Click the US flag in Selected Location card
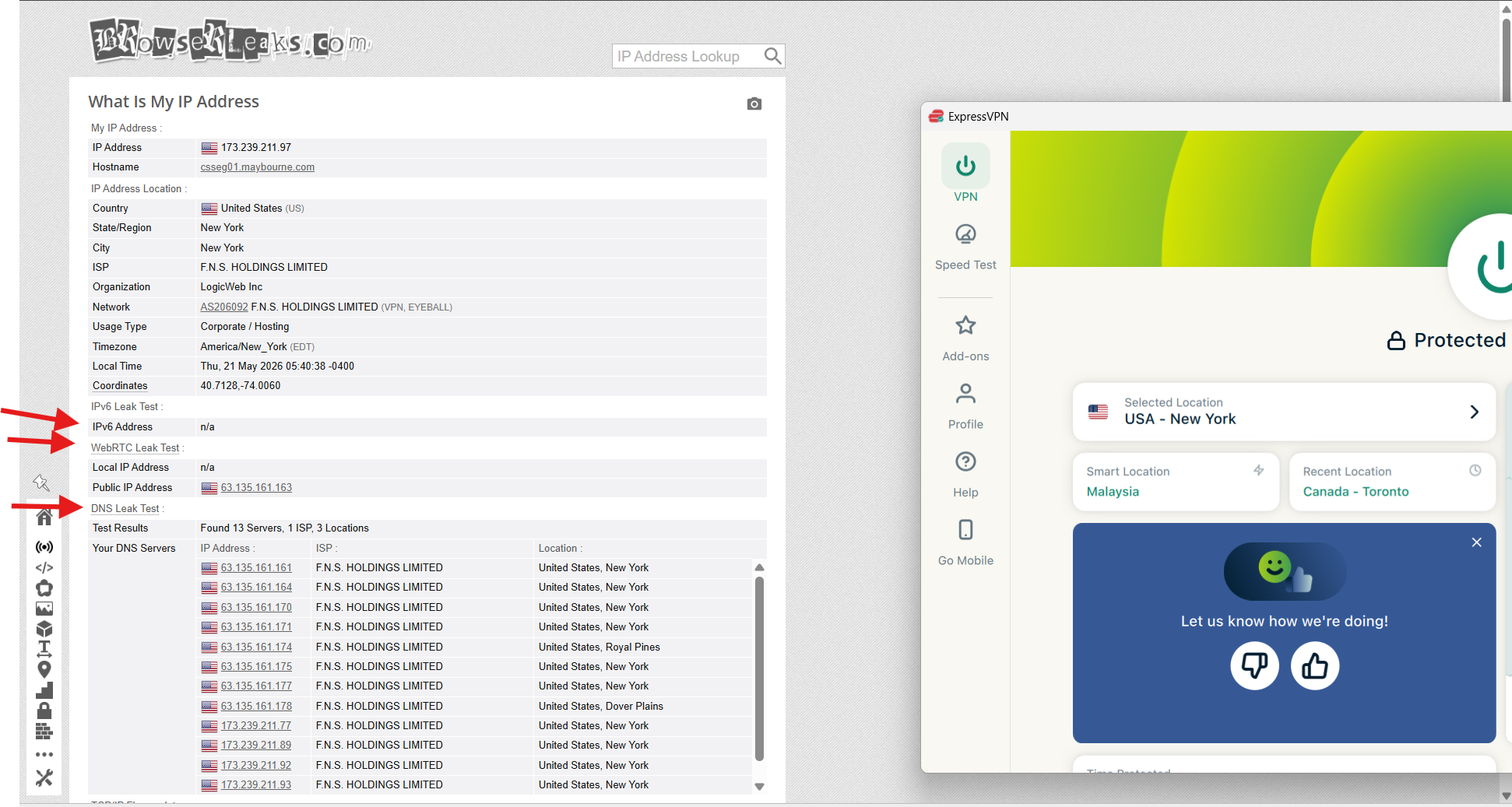This screenshot has width=1512, height=807. 1098,412
